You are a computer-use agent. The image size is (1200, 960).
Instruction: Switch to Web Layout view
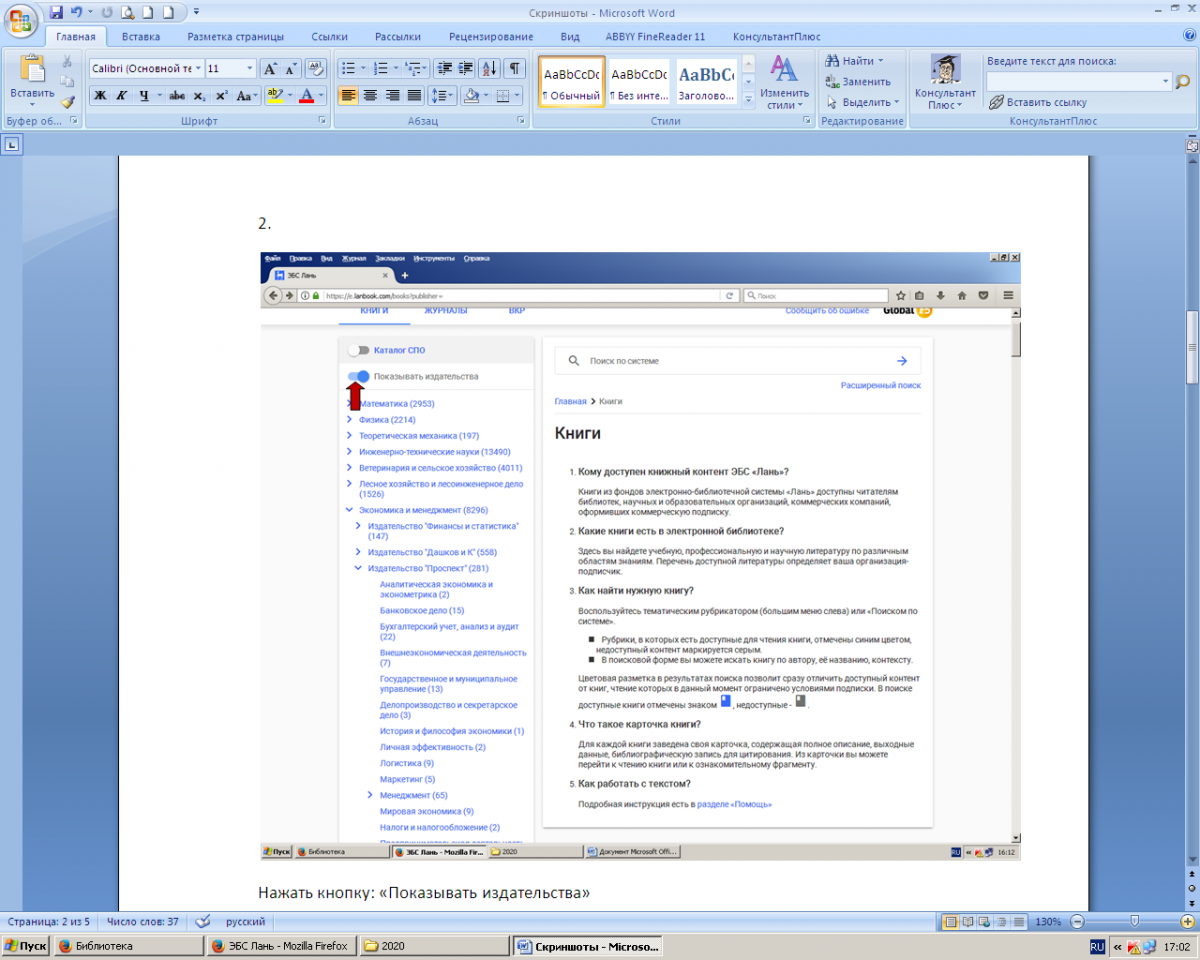(986, 921)
